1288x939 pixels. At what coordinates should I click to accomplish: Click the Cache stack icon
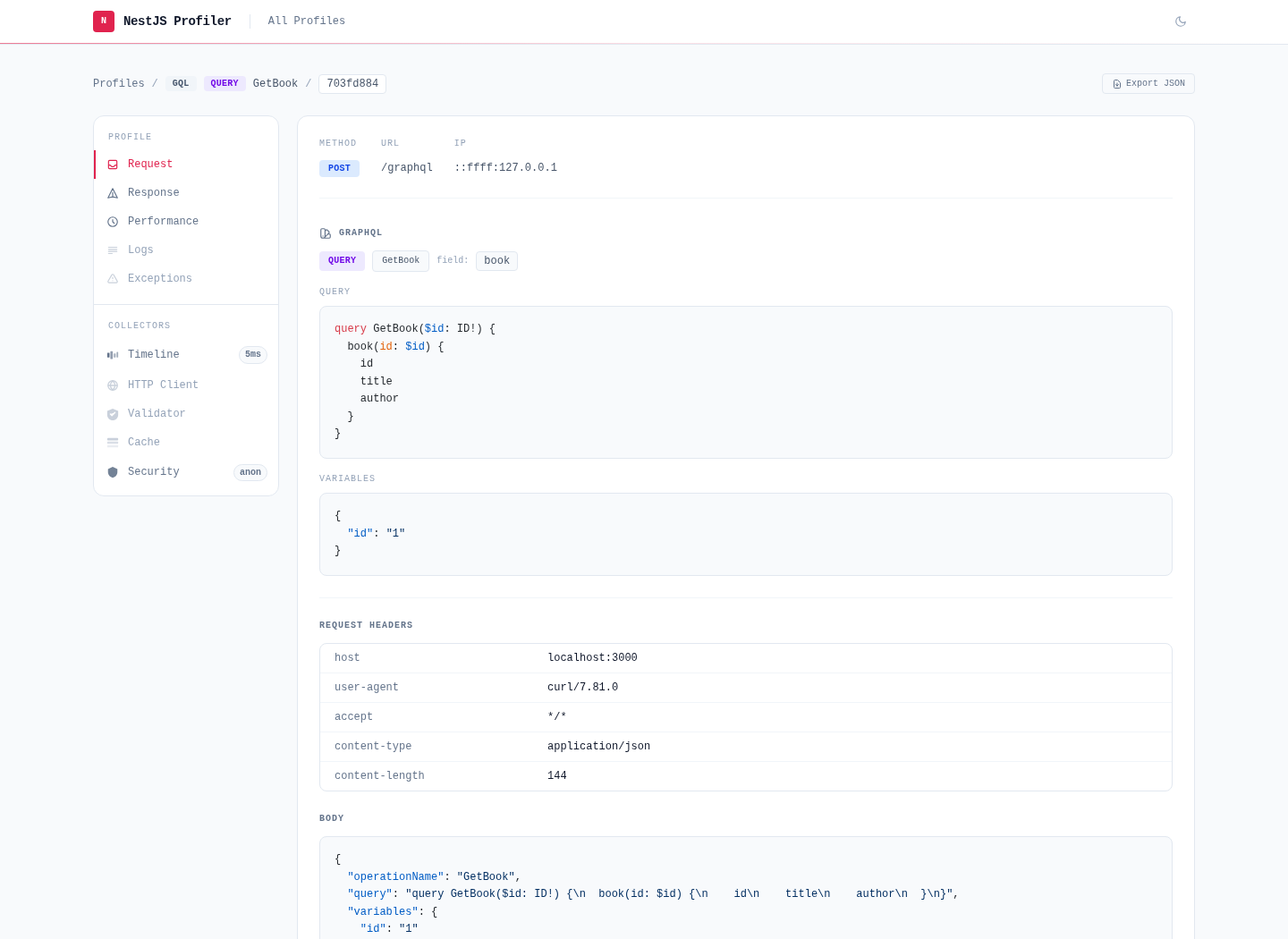coord(113,443)
